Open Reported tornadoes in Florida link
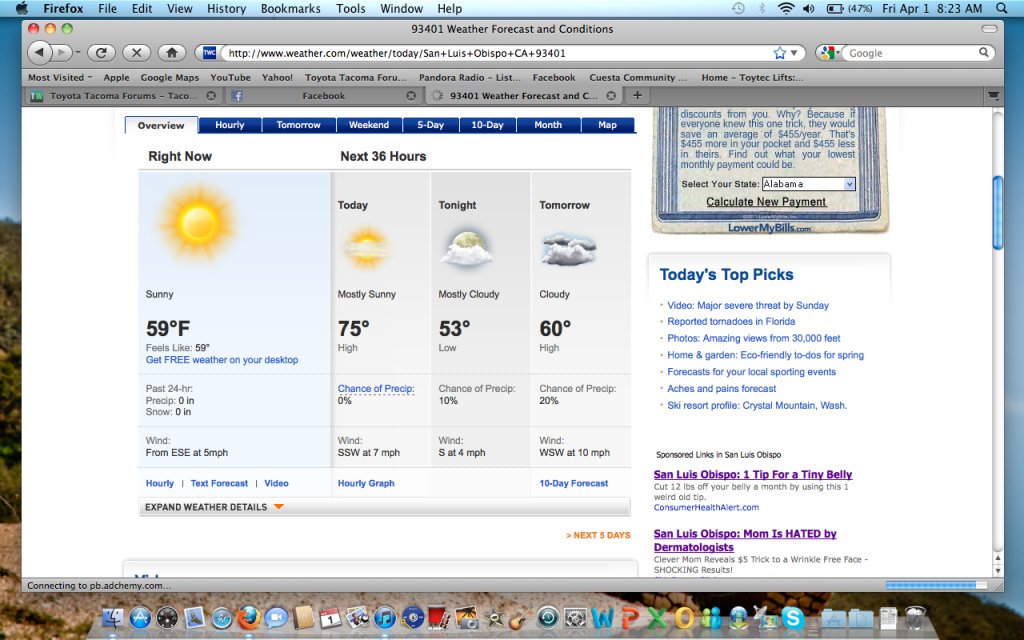This screenshot has width=1024, height=640. [x=731, y=321]
